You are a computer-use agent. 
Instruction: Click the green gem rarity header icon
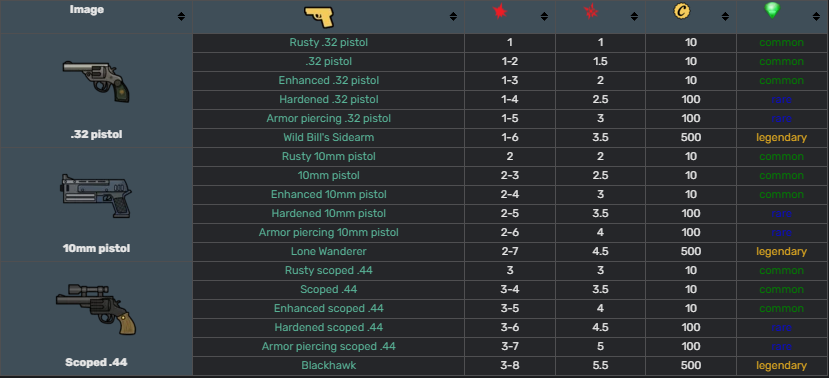[772, 11]
